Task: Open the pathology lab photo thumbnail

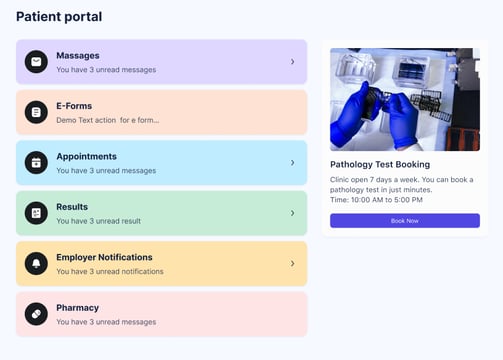Action: pyautogui.click(x=405, y=99)
